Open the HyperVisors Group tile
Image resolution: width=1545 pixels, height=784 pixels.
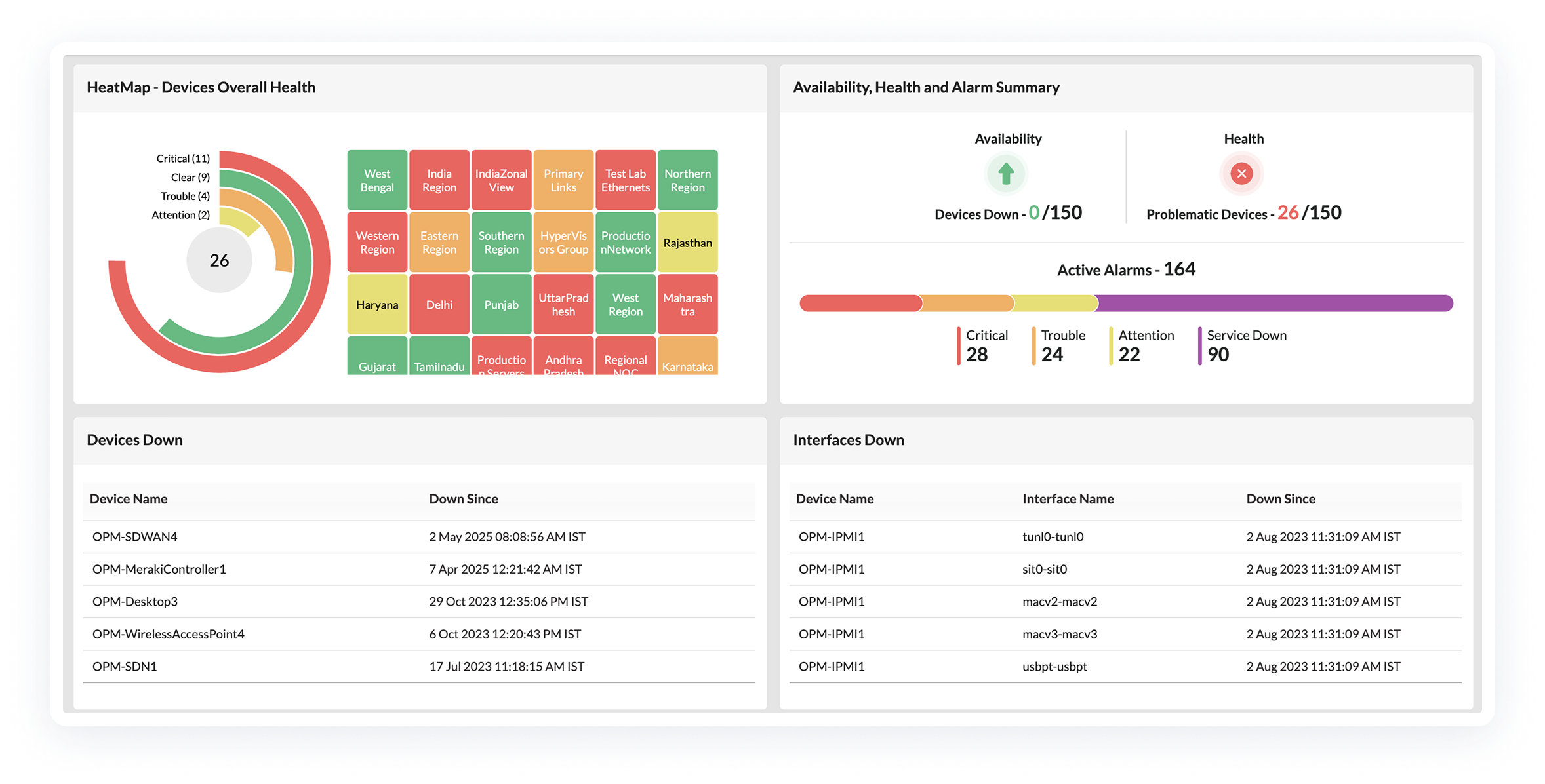pyautogui.click(x=563, y=243)
